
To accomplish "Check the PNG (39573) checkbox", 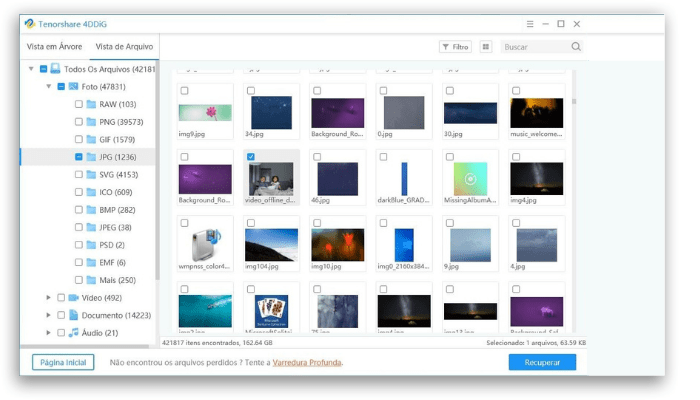I will click(x=79, y=122).
